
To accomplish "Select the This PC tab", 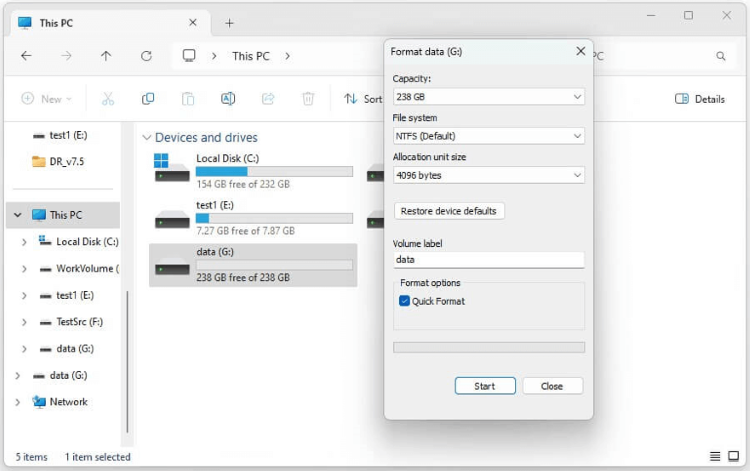I will 108,23.
